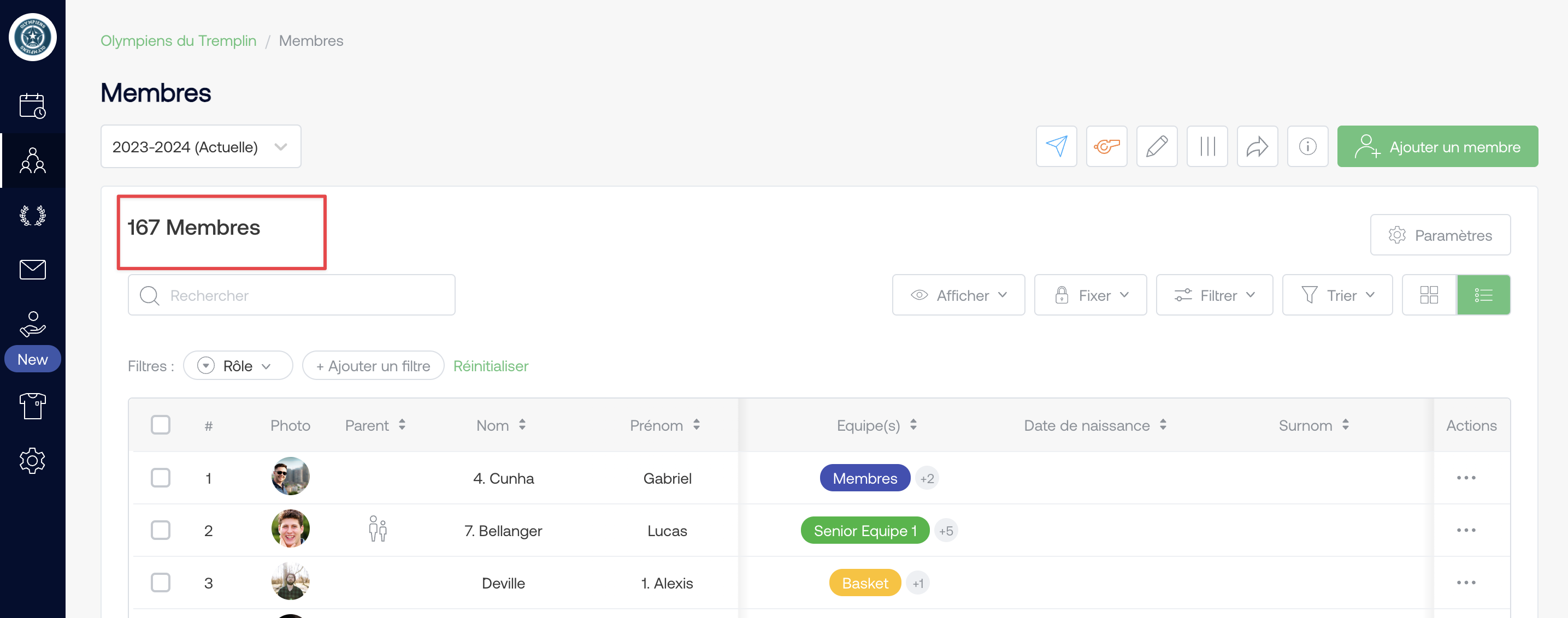This screenshot has height=618, width=1568.
Task: Go to Olympiens du Tremplin breadcrumb
Action: click(x=178, y=41)
